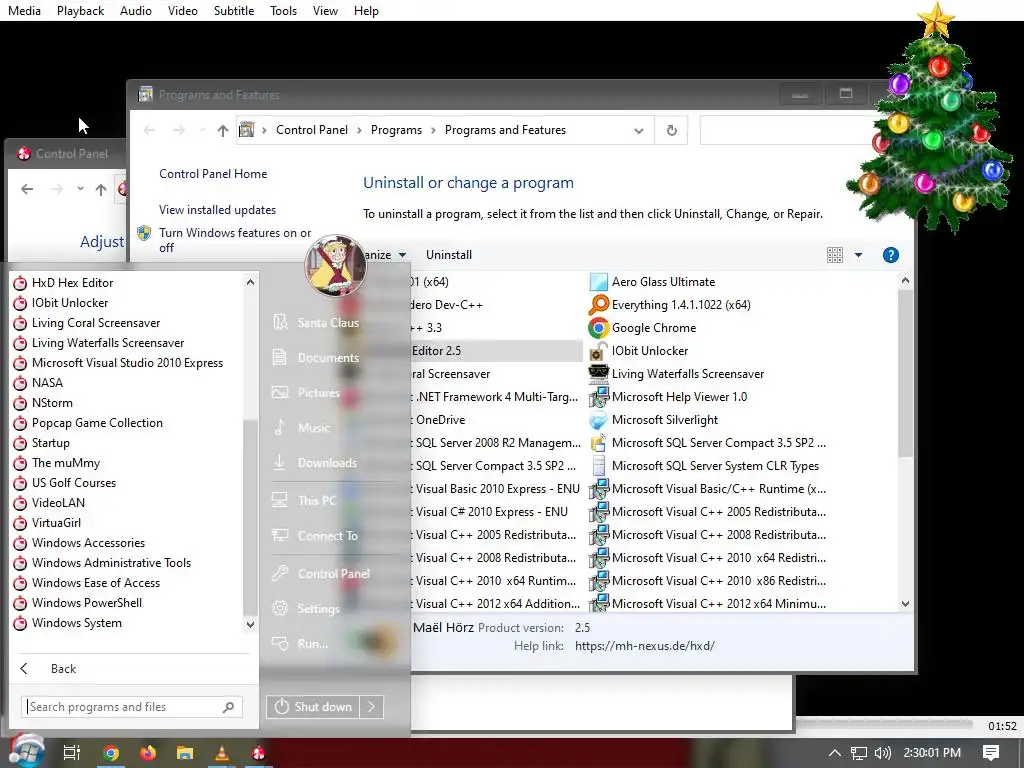
Task: Expand the breadcrumb arrow after Control Panel
Action: pos(359,131)
